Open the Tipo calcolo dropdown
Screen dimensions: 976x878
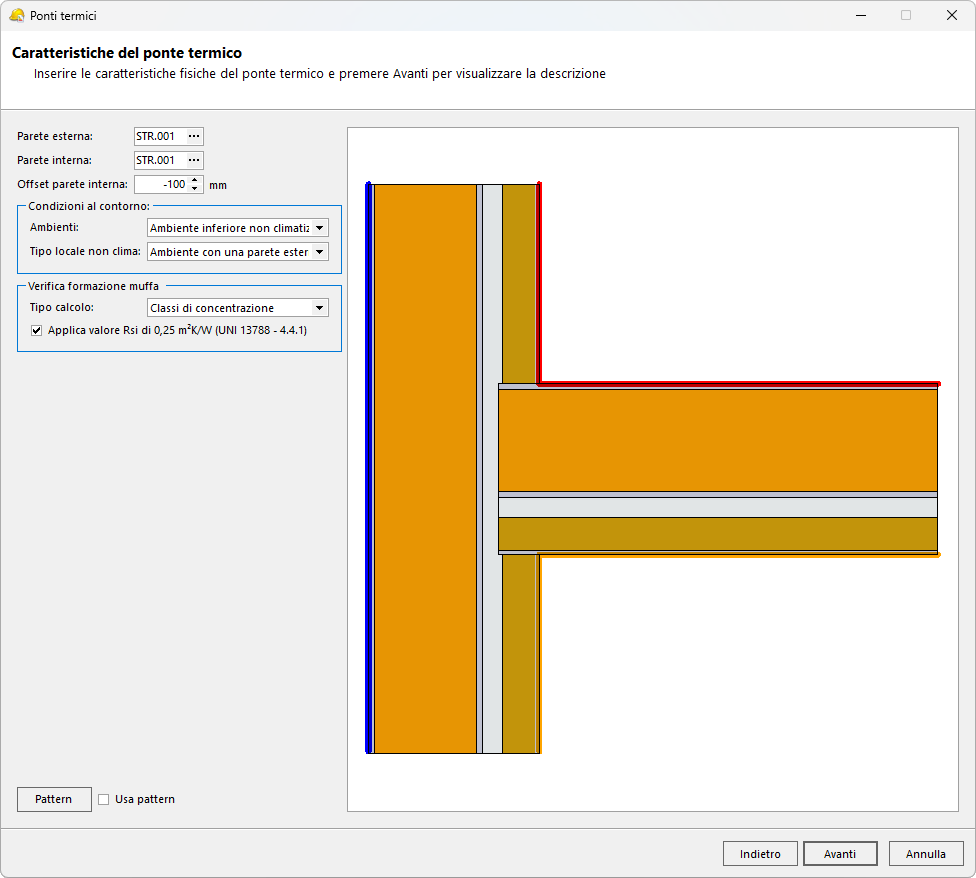319,308
